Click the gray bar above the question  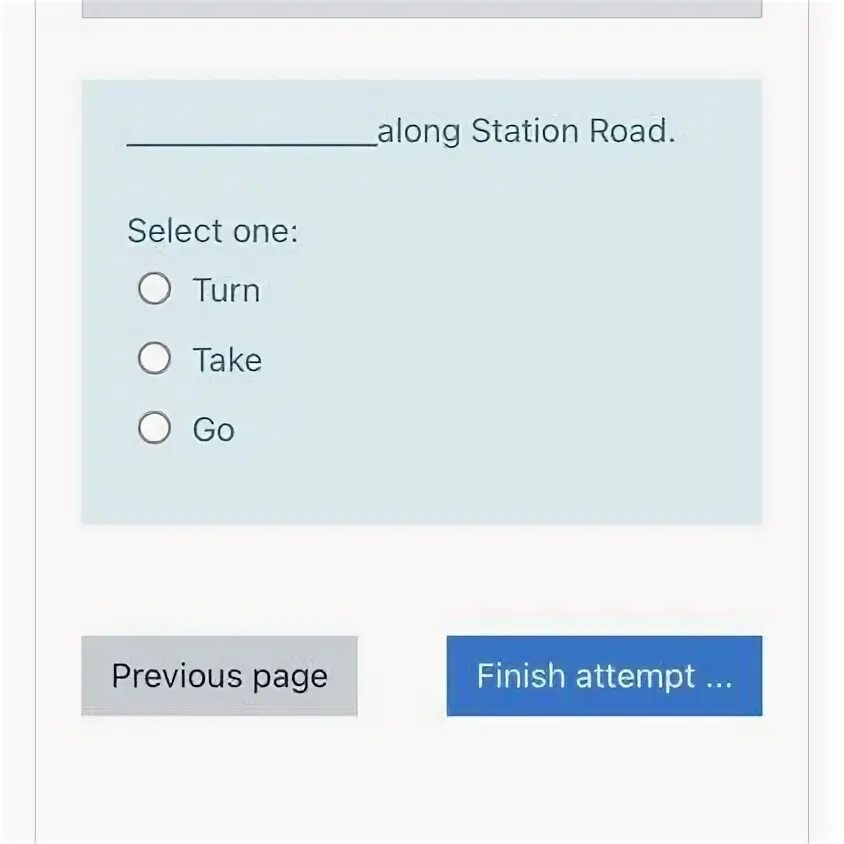421,8
